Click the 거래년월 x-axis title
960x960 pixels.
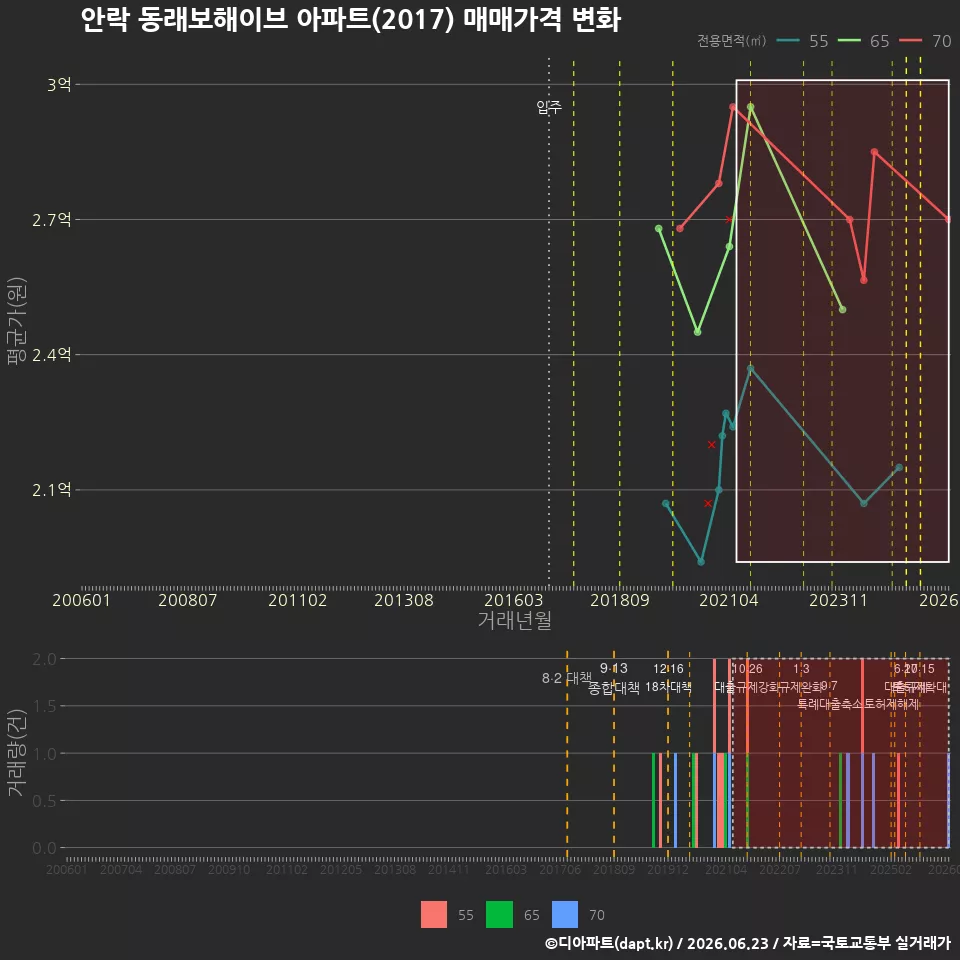515,620
